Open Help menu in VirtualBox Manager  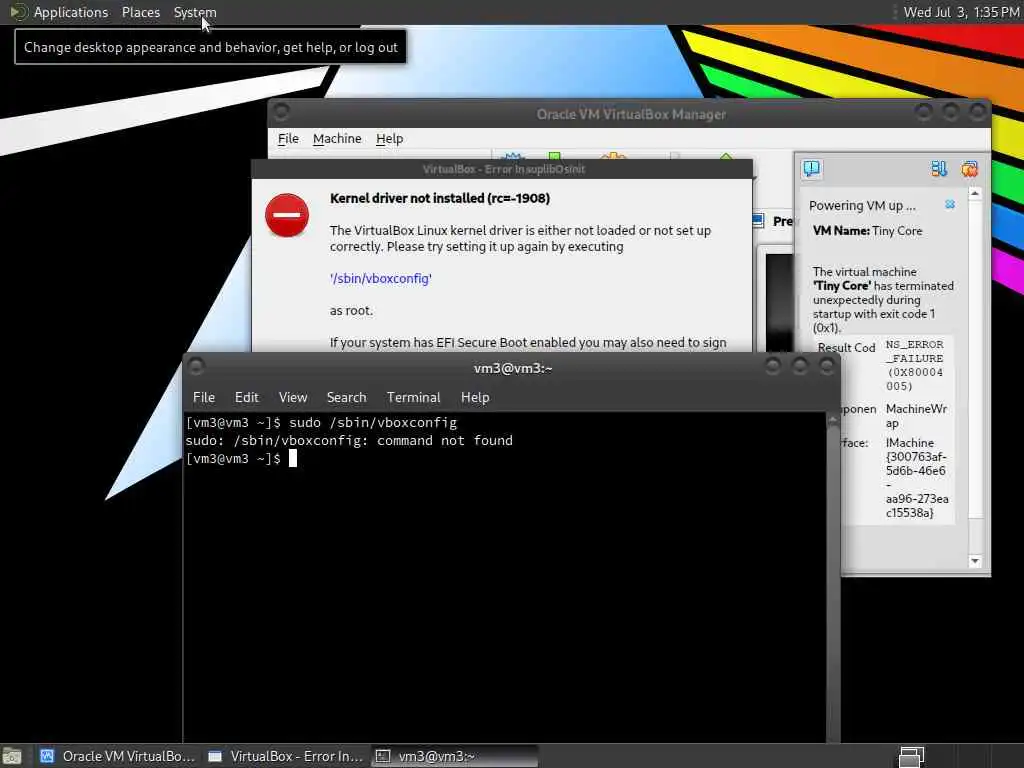click(x=389, y=138)
